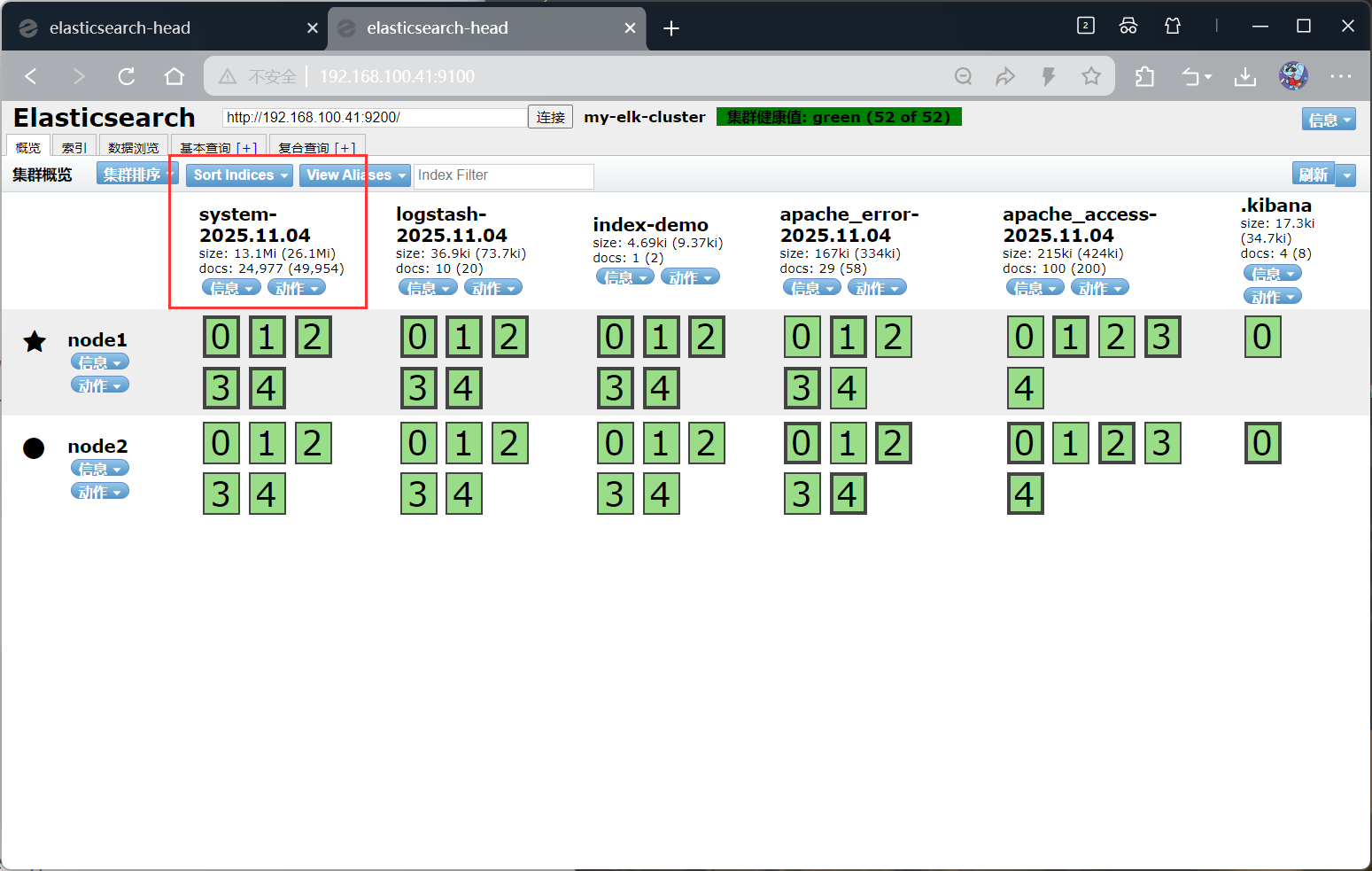Open the downloads panel
This screenshot has width=1372, height=871.
1245,76
